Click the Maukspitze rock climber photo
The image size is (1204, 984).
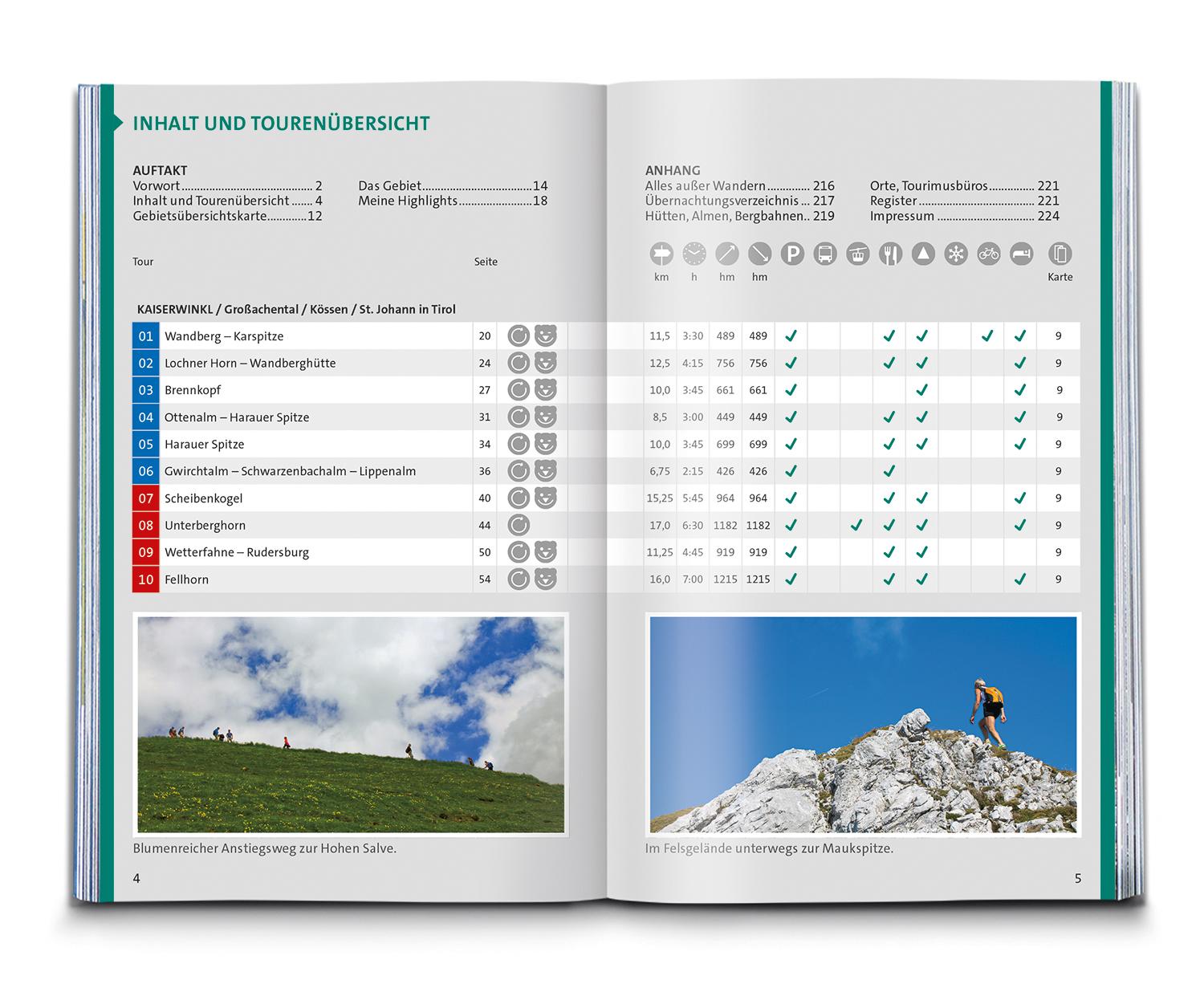pyautogui.click(x=863, y=725)
